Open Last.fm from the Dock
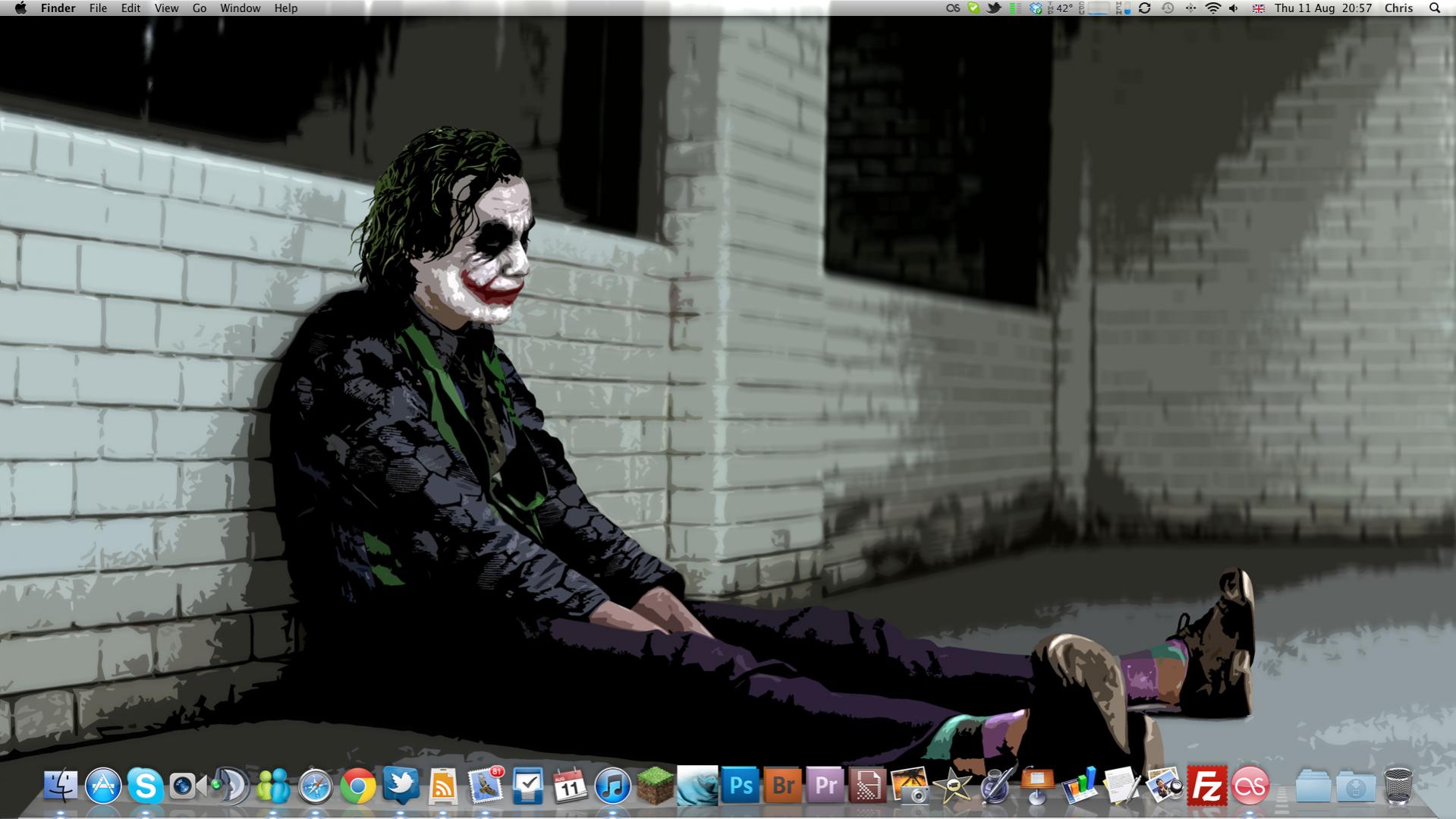The width and height of the screenshot is (1456, 819). pyautogui.click(x=1250, y=786)
